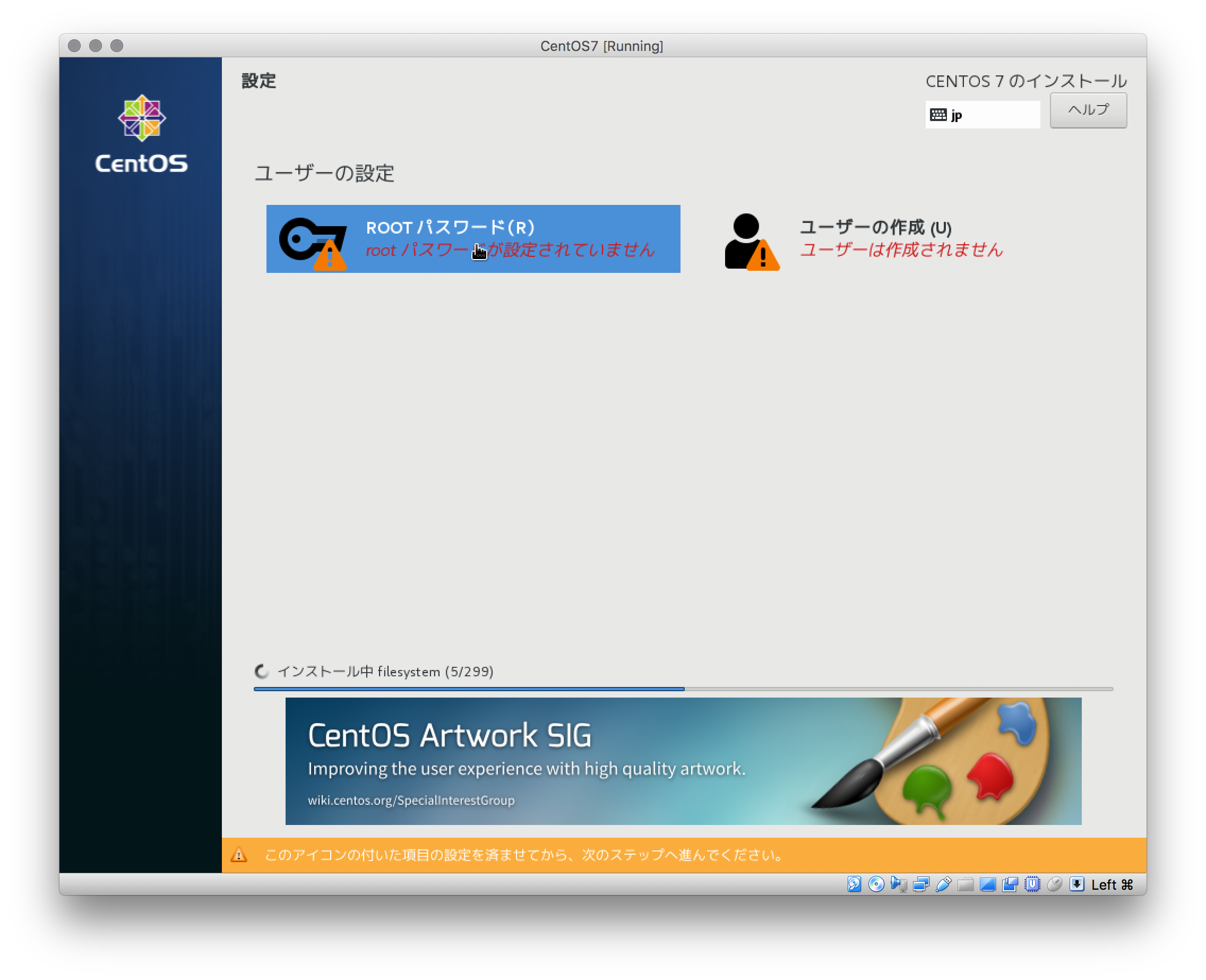Click the hard disk activity status icon
1206x980 pixels.
tap(855, 884)
